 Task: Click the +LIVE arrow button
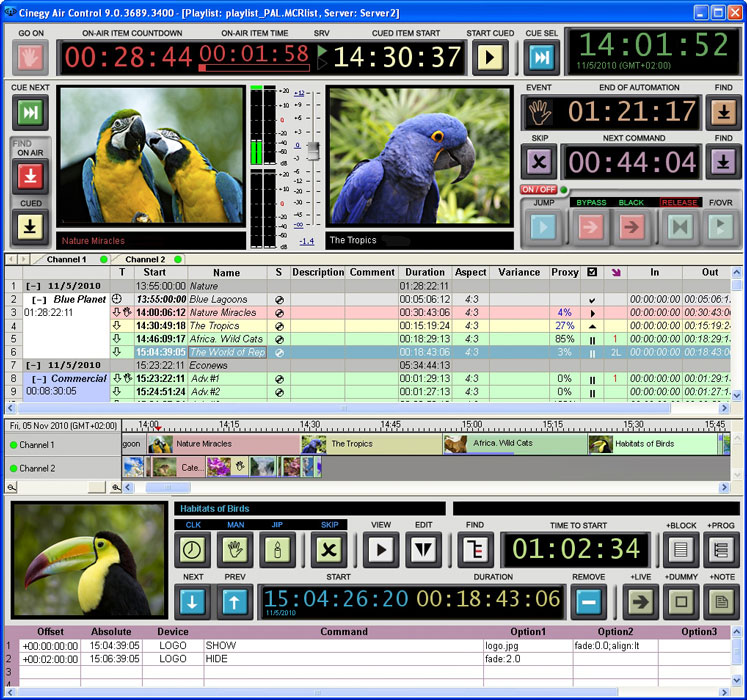pyautogui.click(x=638, y=601)
